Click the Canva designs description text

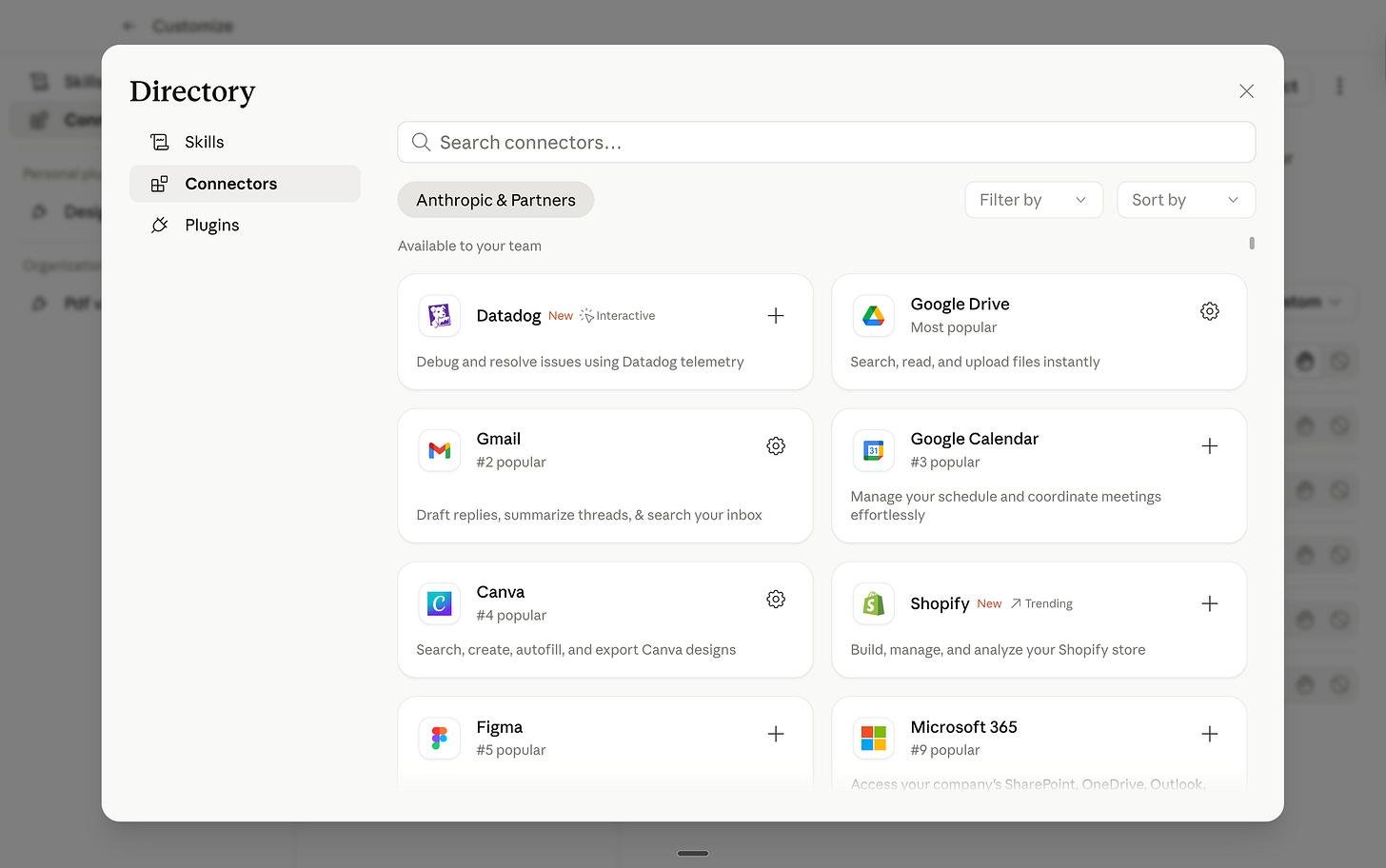[x=576, y=650]
